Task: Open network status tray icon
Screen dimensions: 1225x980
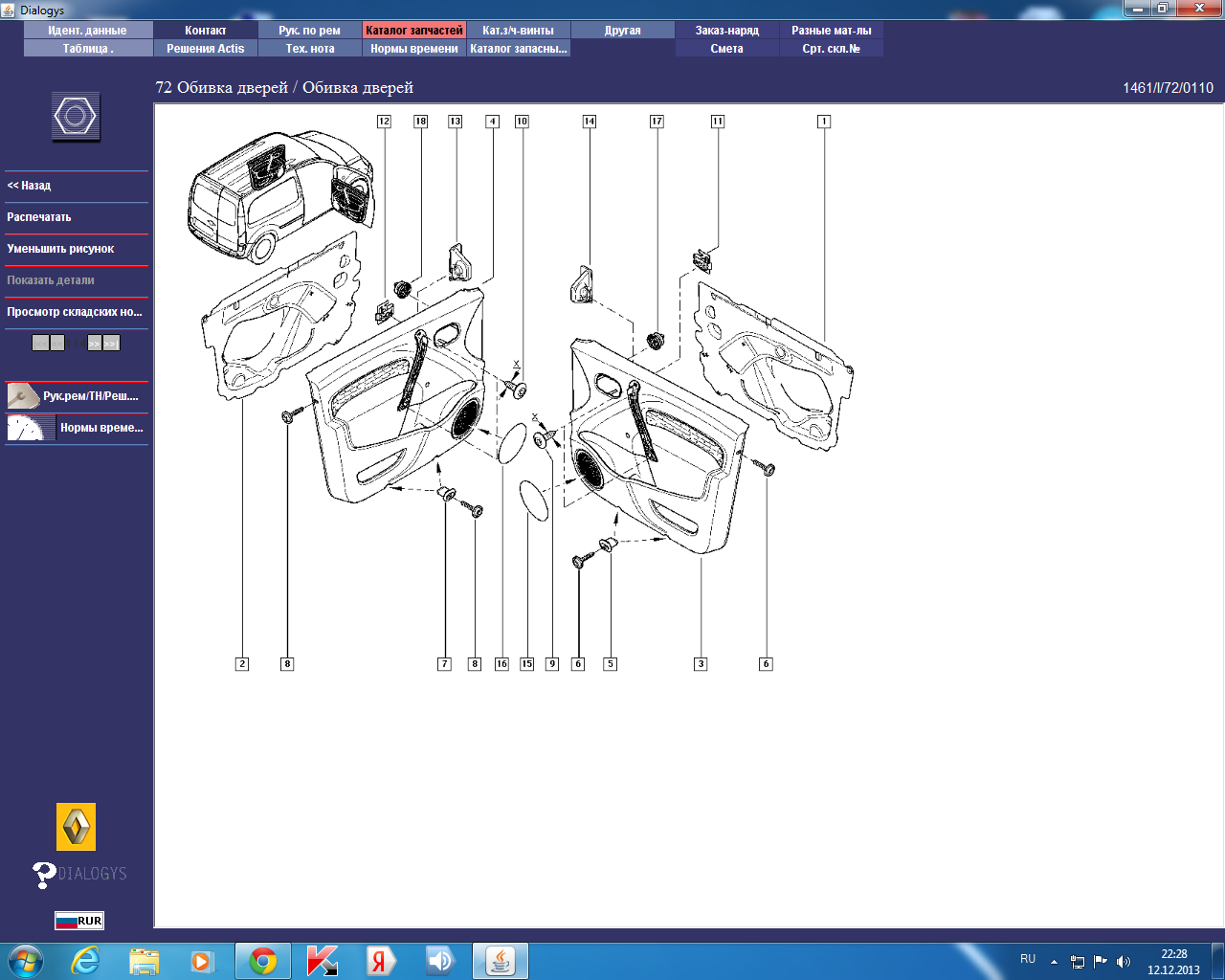Action: click(1078, 962)
